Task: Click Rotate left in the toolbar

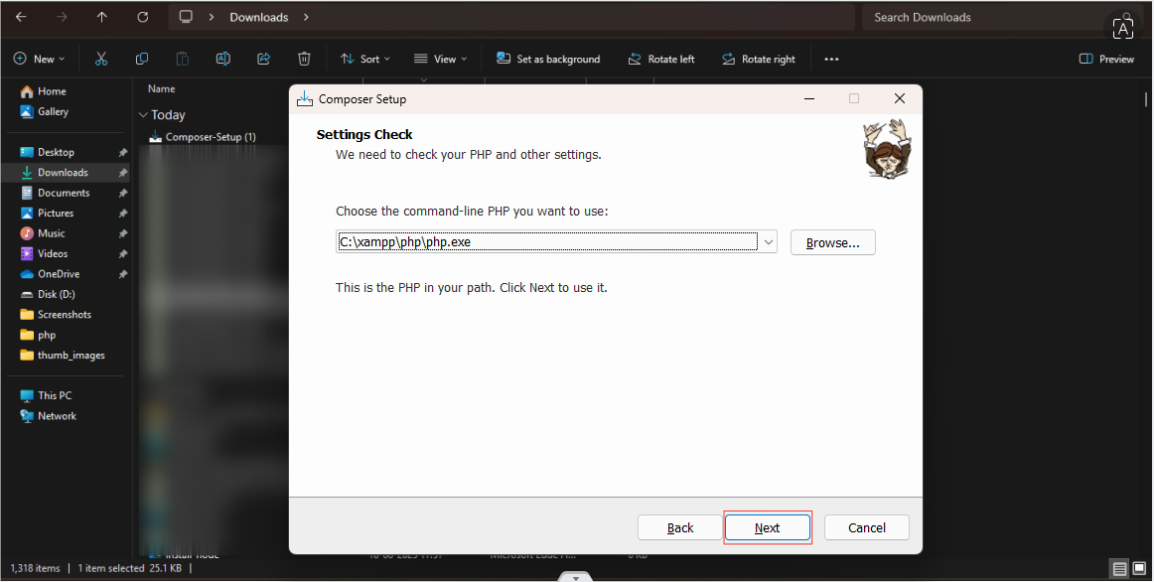Action: click(x=661, y=59)
